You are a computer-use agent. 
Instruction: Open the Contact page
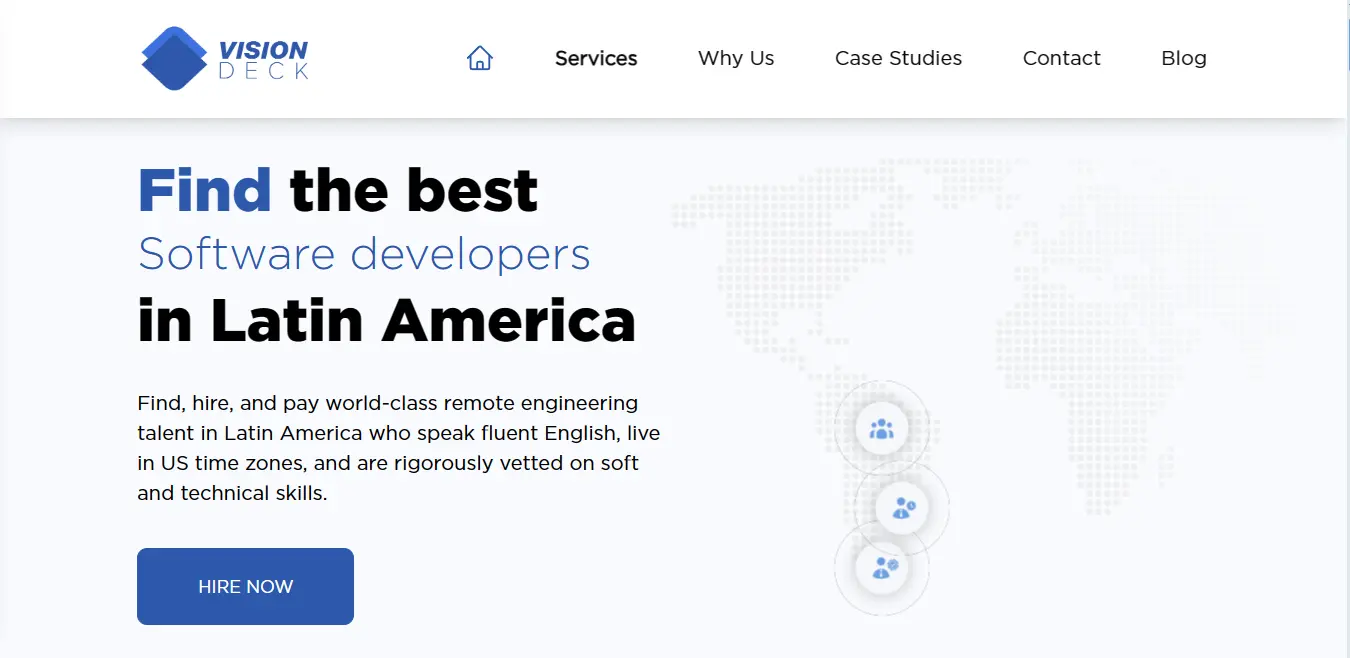tap(1061, 58)
